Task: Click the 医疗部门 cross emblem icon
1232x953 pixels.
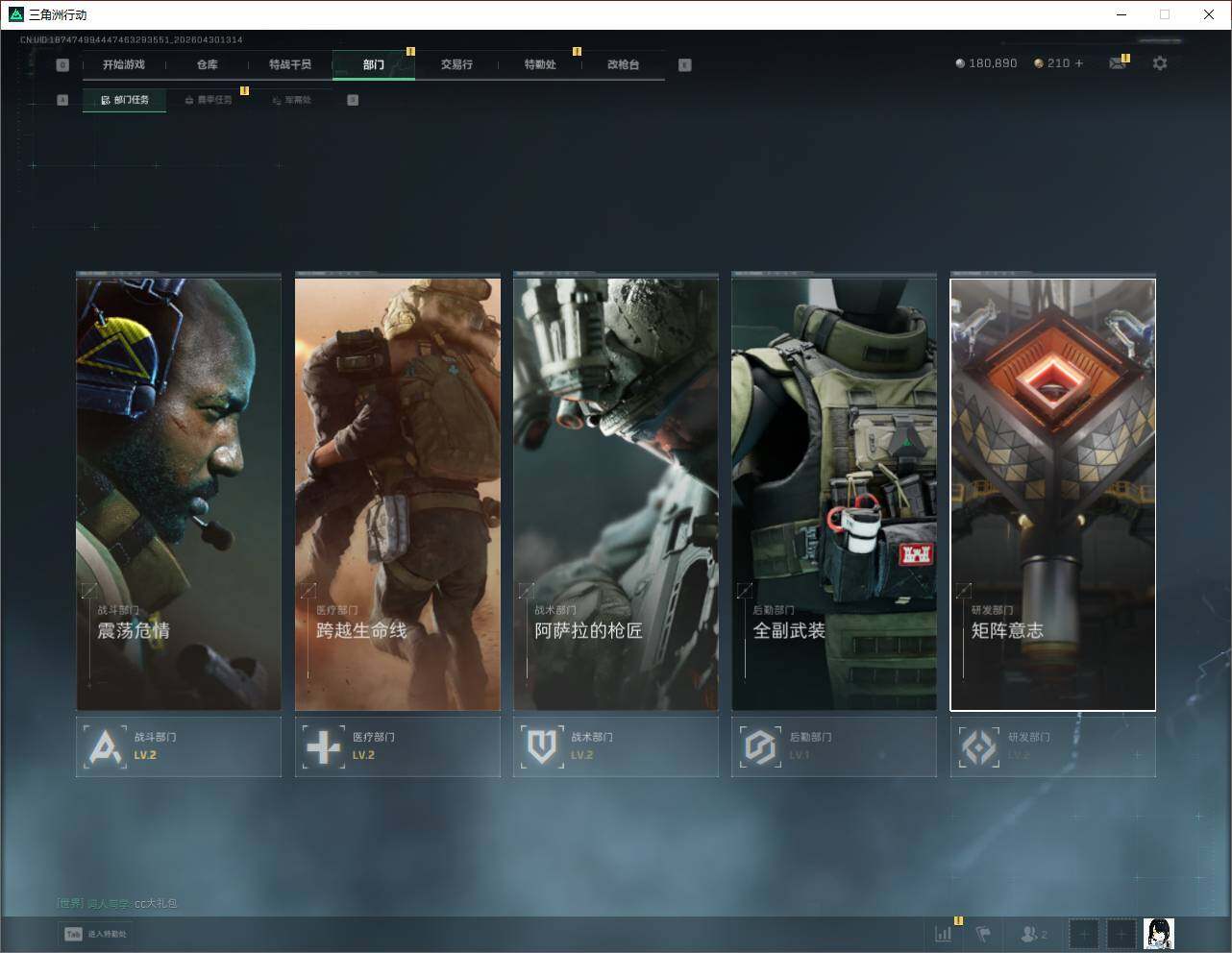Action: coord(323,746)
